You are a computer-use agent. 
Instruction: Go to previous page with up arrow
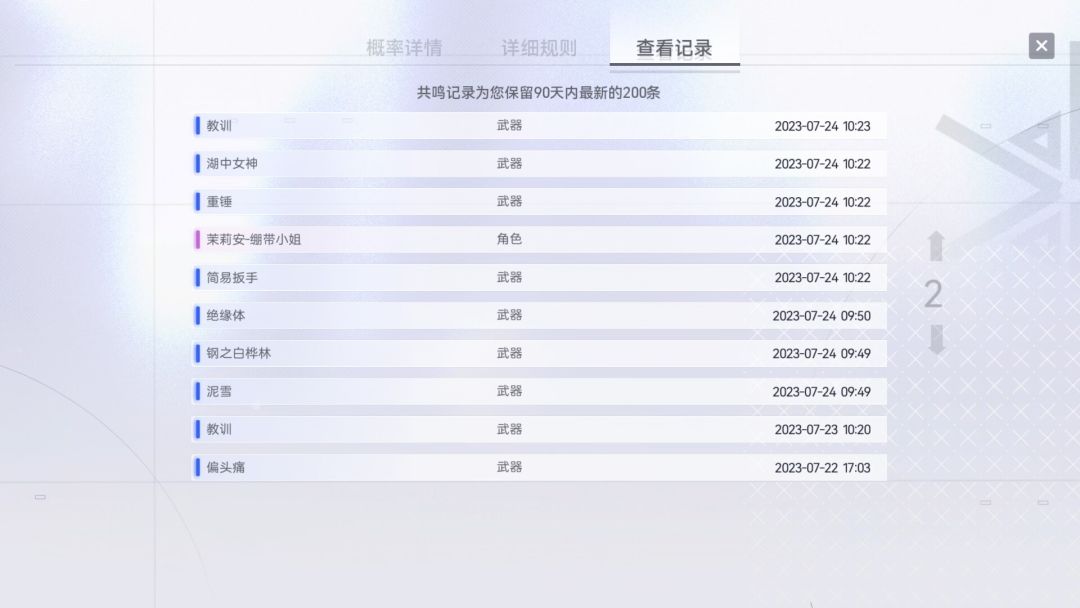tap(935, 246)
